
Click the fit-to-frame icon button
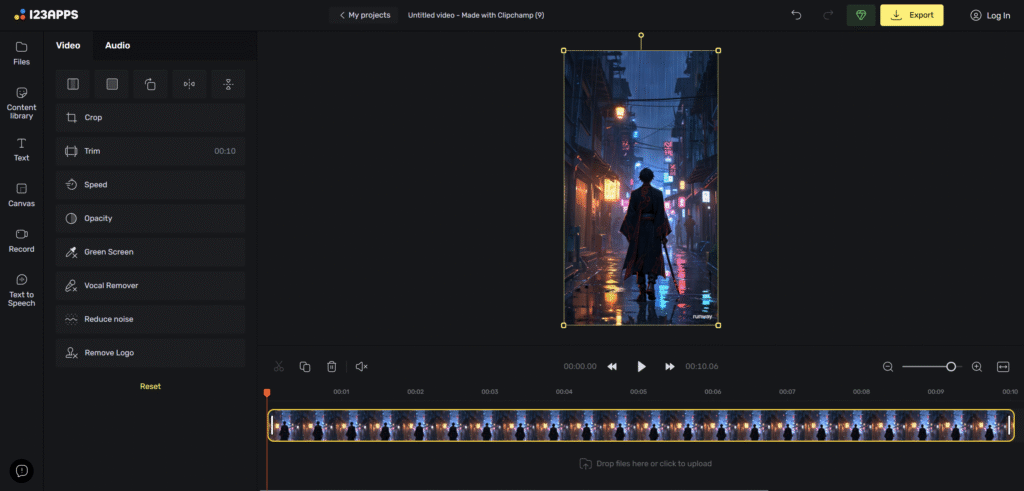tap(73, 84)
